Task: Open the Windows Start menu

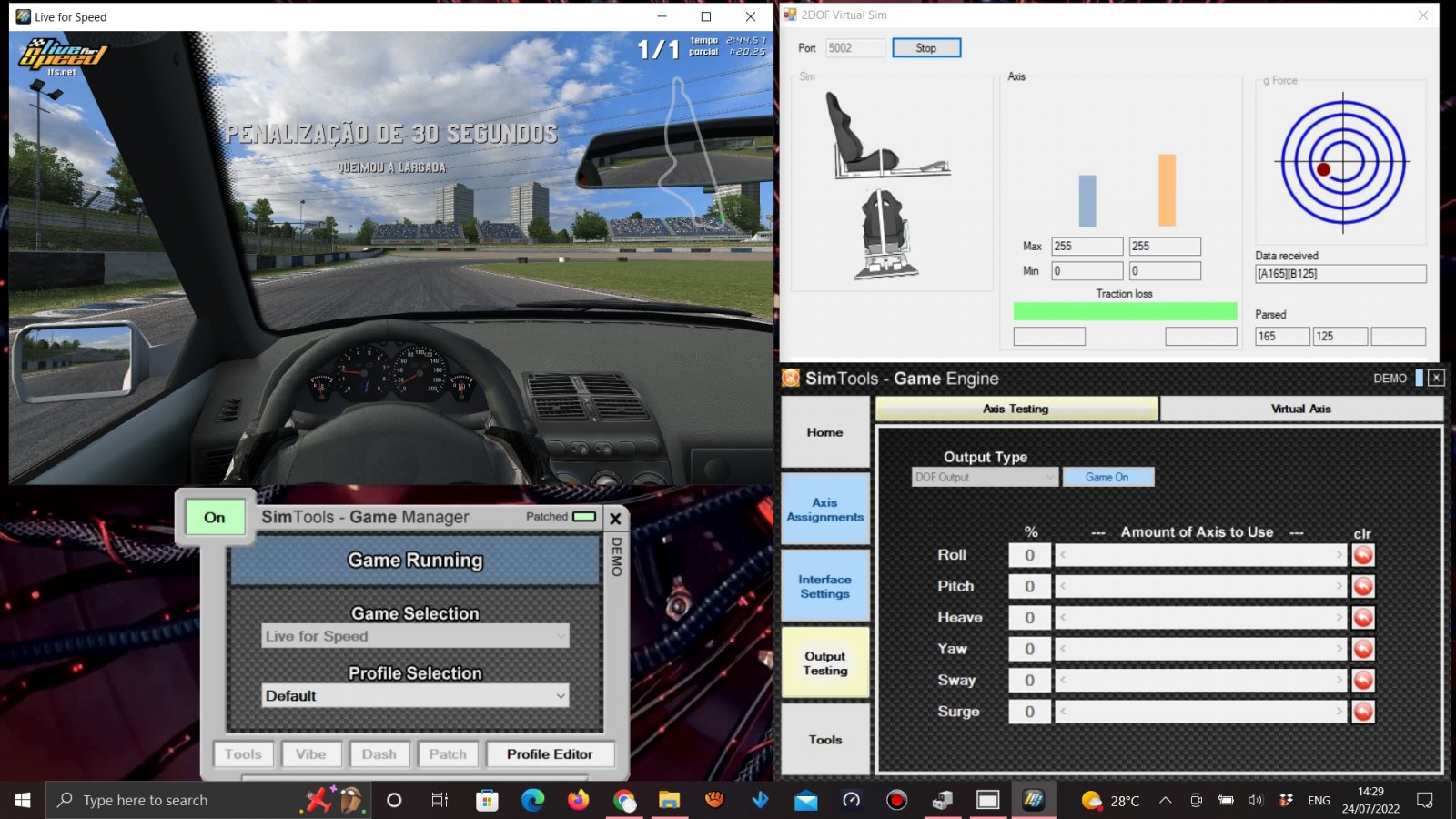Action: 23,800
